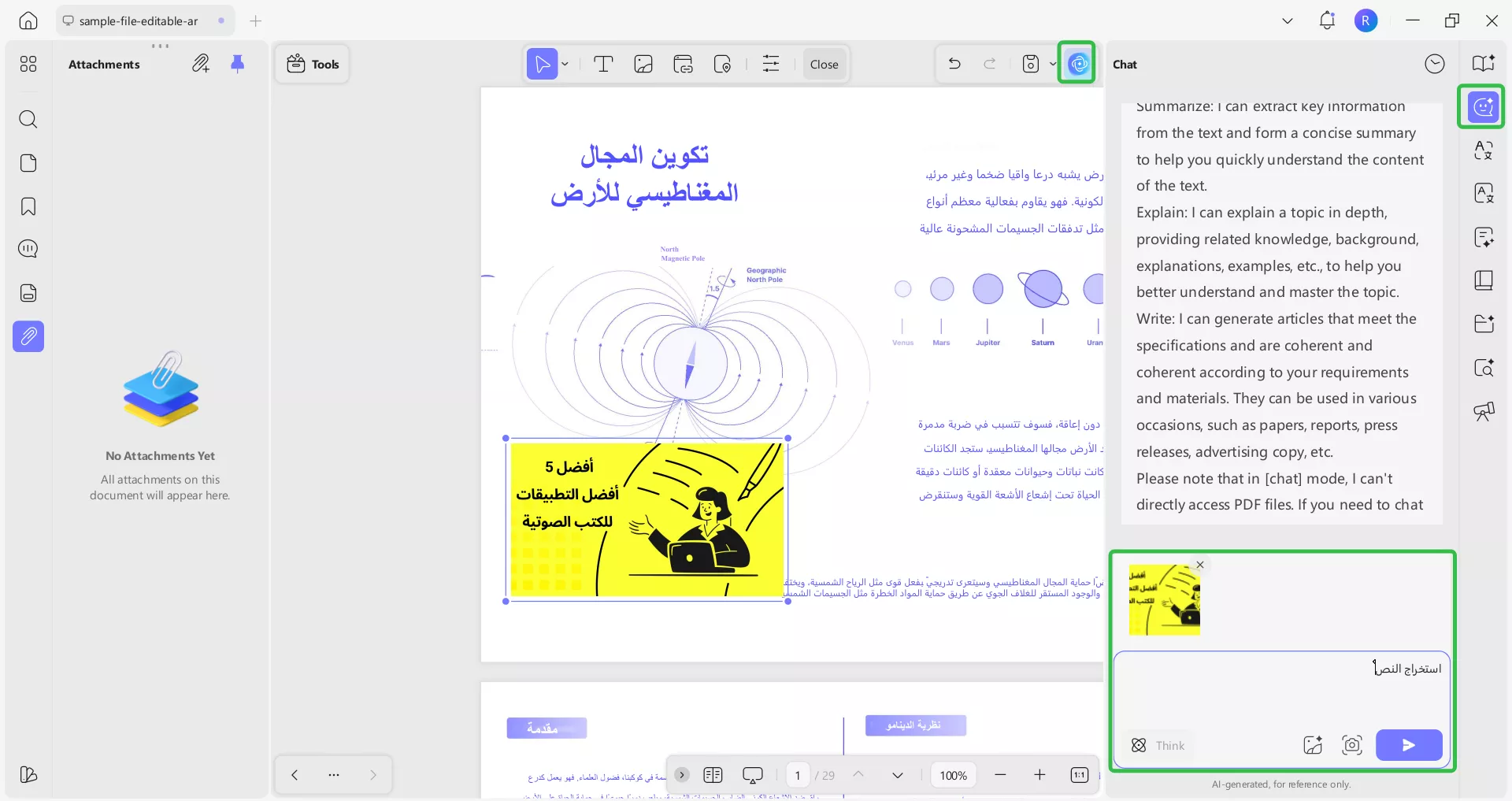1512x801 pixels.
Task: Open the Image tool in the toolbar
Action: 643,64
